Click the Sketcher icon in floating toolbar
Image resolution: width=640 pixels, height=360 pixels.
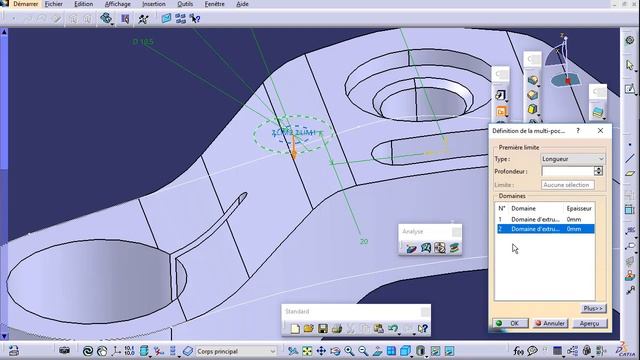tap(500, 95)
